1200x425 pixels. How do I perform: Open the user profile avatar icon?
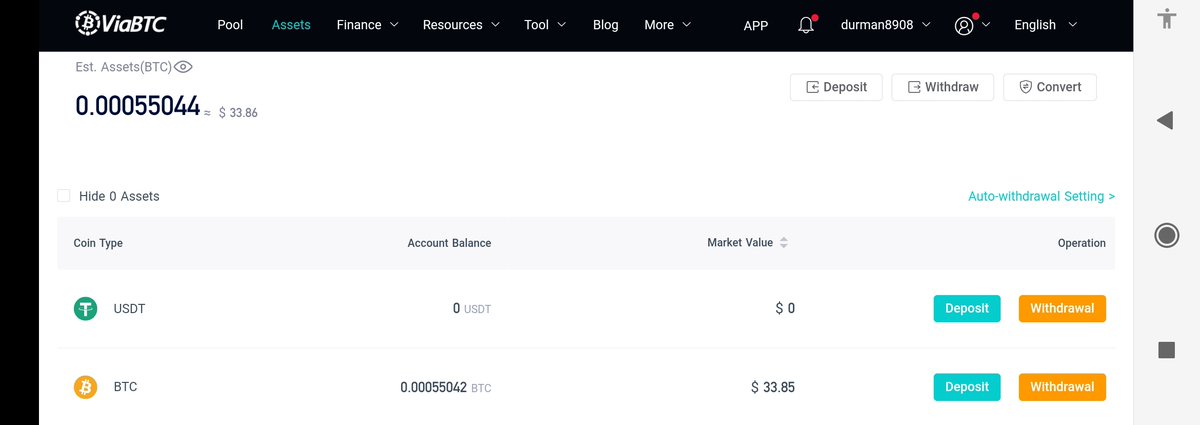(964, 25)
